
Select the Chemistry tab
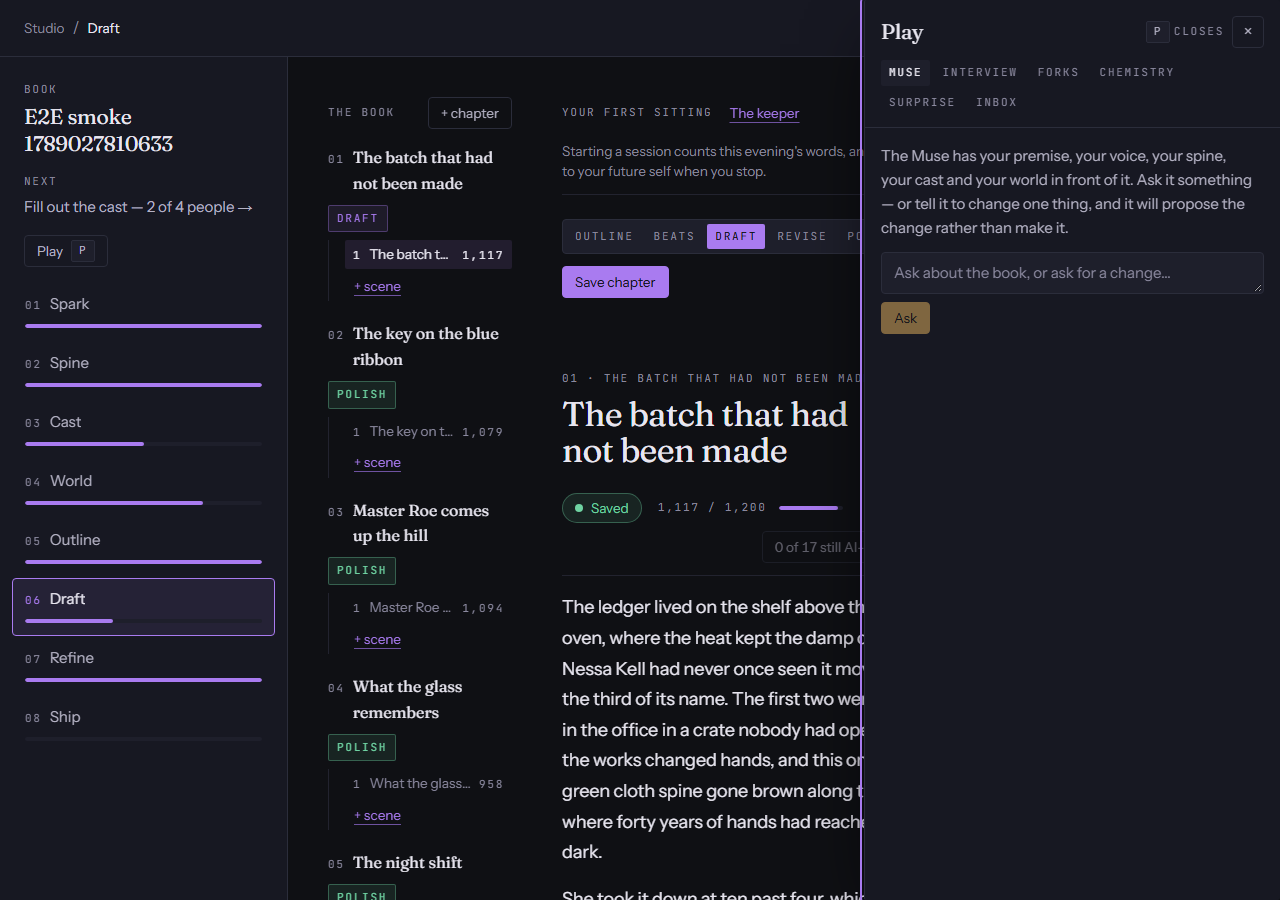1137,72
